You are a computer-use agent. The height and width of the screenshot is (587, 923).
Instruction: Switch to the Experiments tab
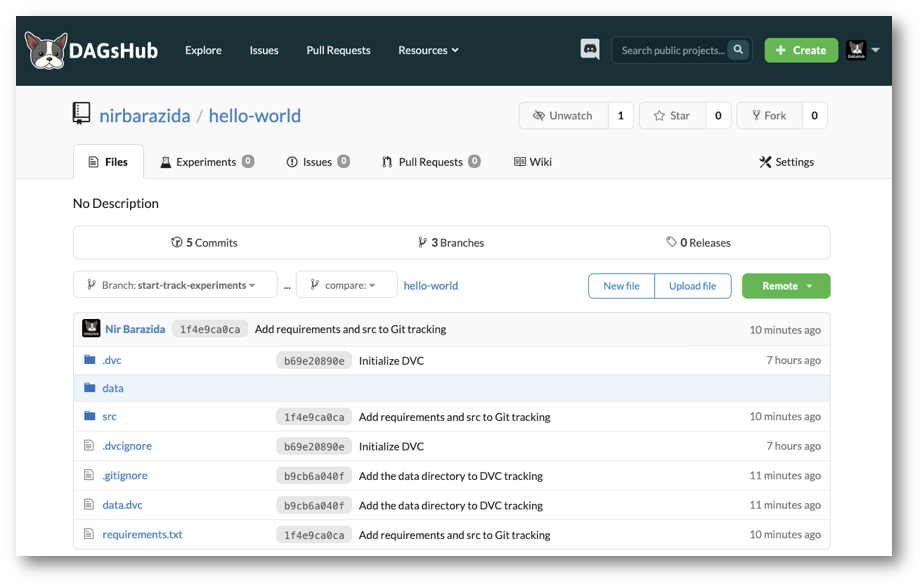click(x=206, y=162)
